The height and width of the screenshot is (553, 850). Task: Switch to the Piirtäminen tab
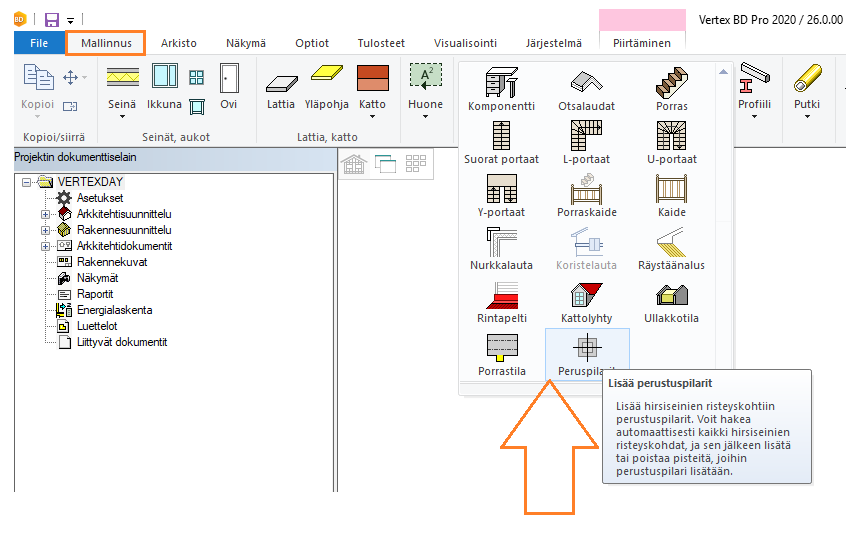pyautogui.click(x=642, y=43)
